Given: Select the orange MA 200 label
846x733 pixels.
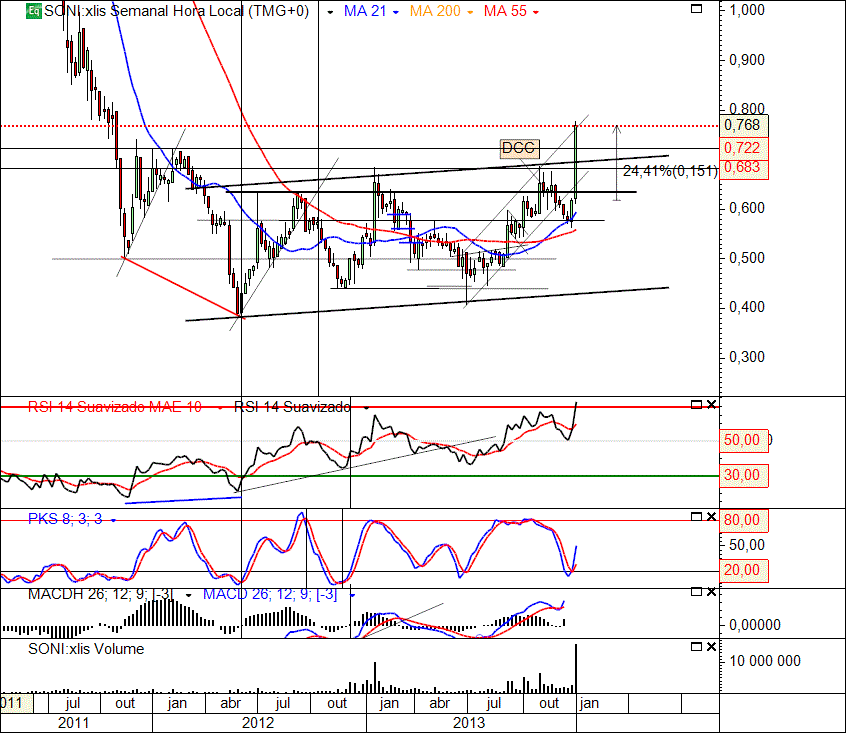Looking at the screenshot, I should coord(435,11).
